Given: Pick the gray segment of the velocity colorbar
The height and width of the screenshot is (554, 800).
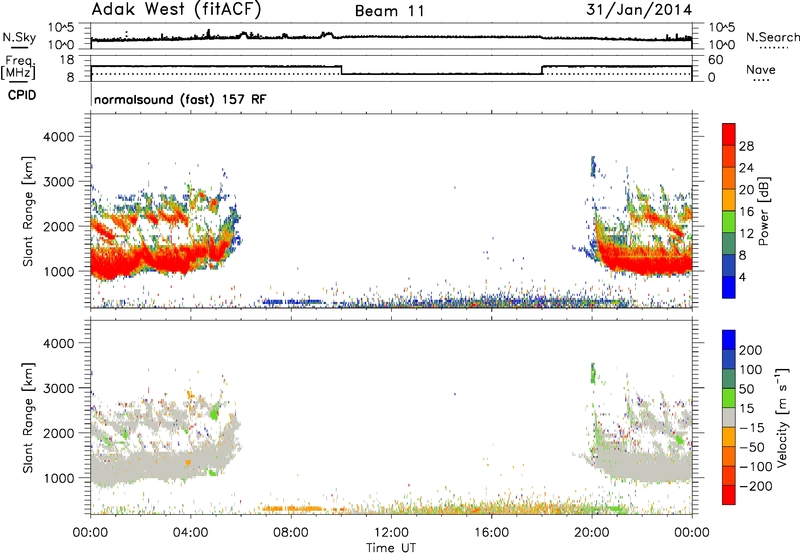Looking at the screenshot, I should click(729, 417).
